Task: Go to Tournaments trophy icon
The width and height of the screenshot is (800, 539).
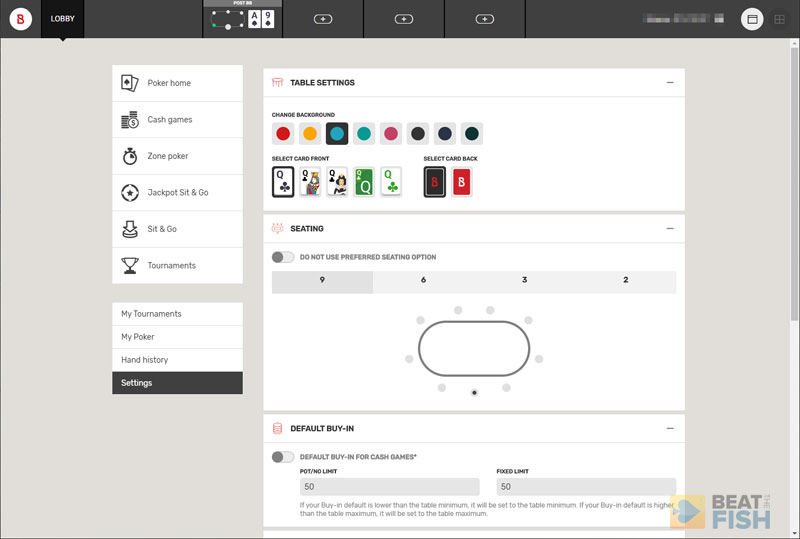Action: (130, 265)
